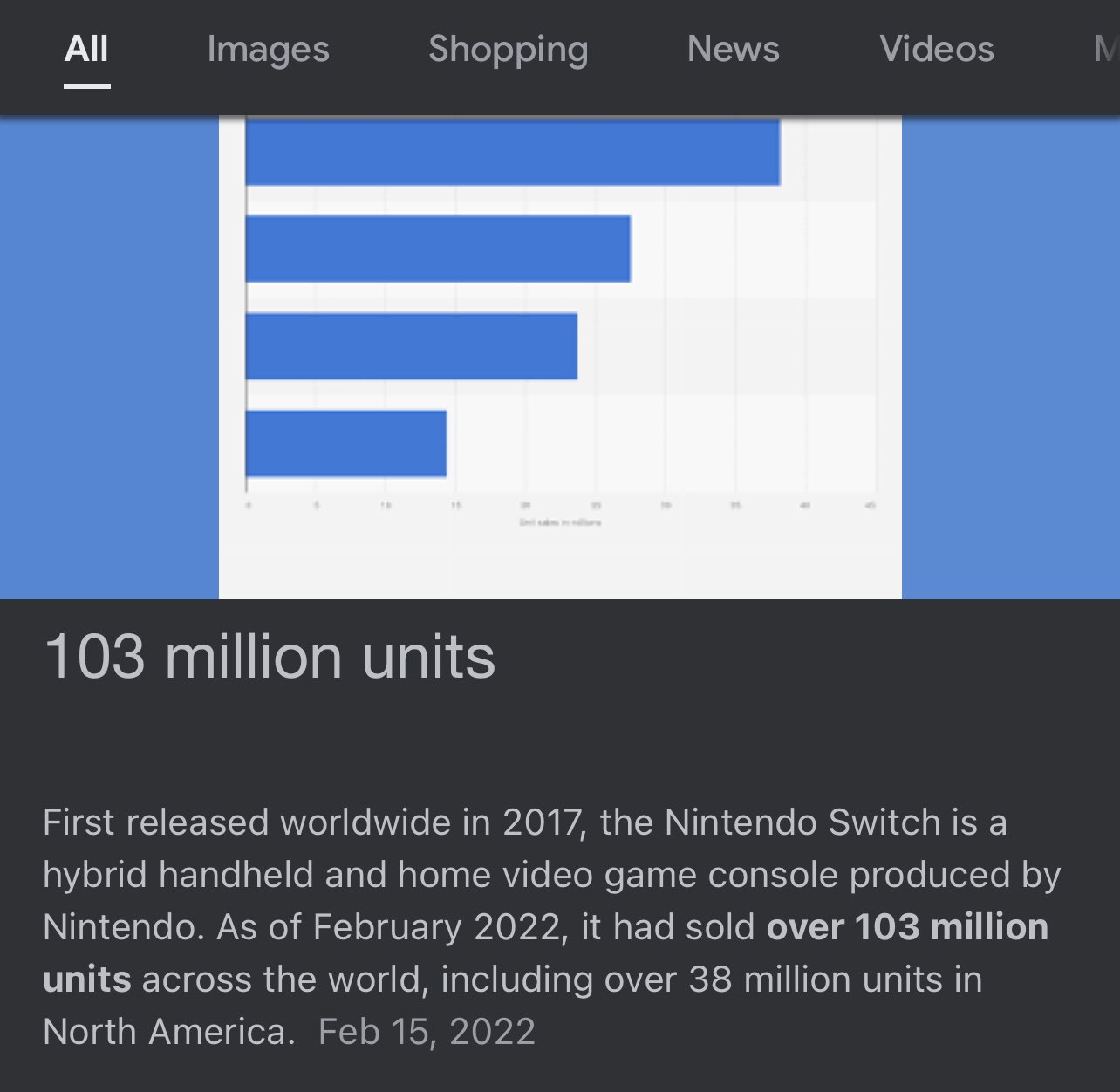This screenshot has height=1092, width=1120.
Task: Switch to the Images tab
Action: point(269,50)
